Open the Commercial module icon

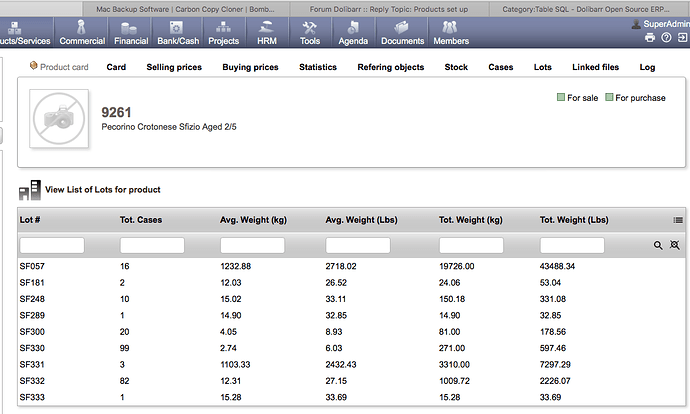pyautogui.click(x=82, y=27)
